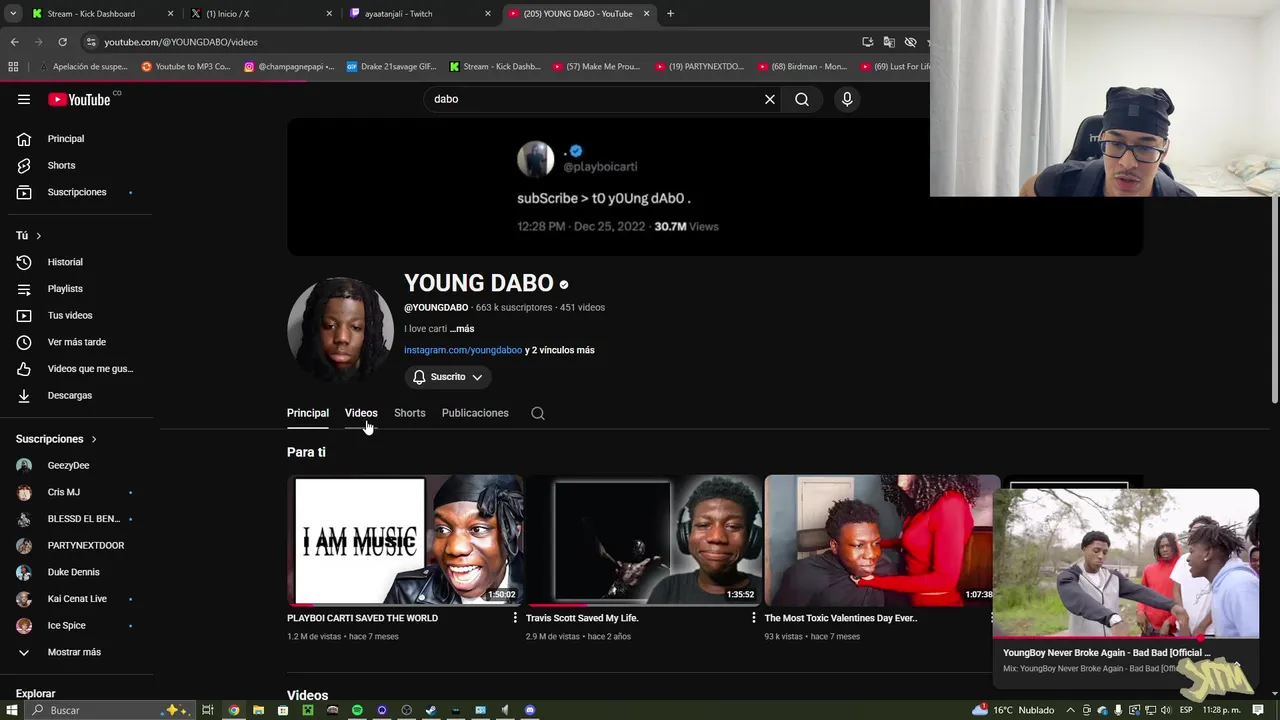Click the address bar URL
This screenshot has height=720, width=1280.
click(181, 42)
